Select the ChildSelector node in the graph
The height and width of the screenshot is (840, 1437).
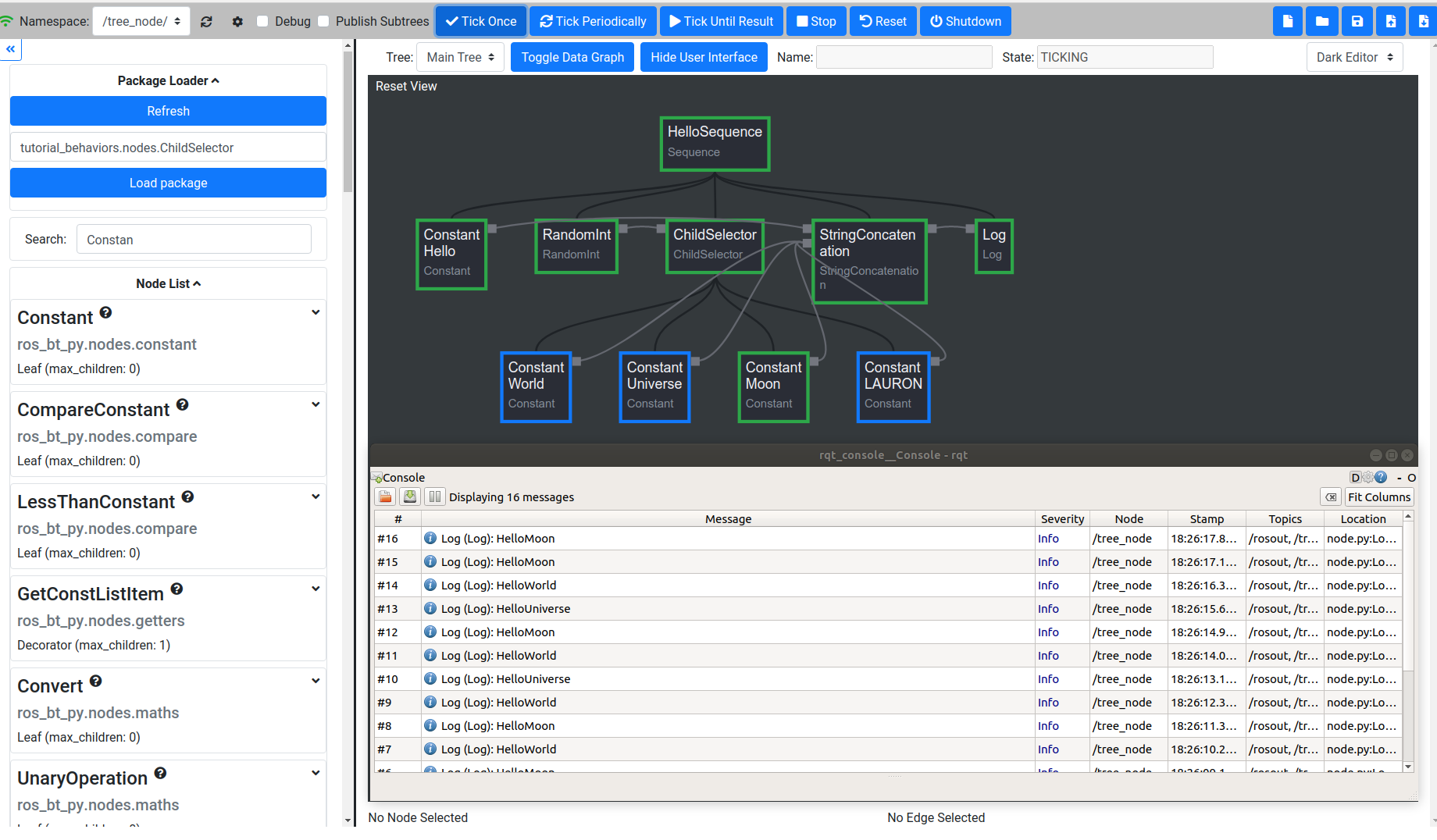click(715, 246)
